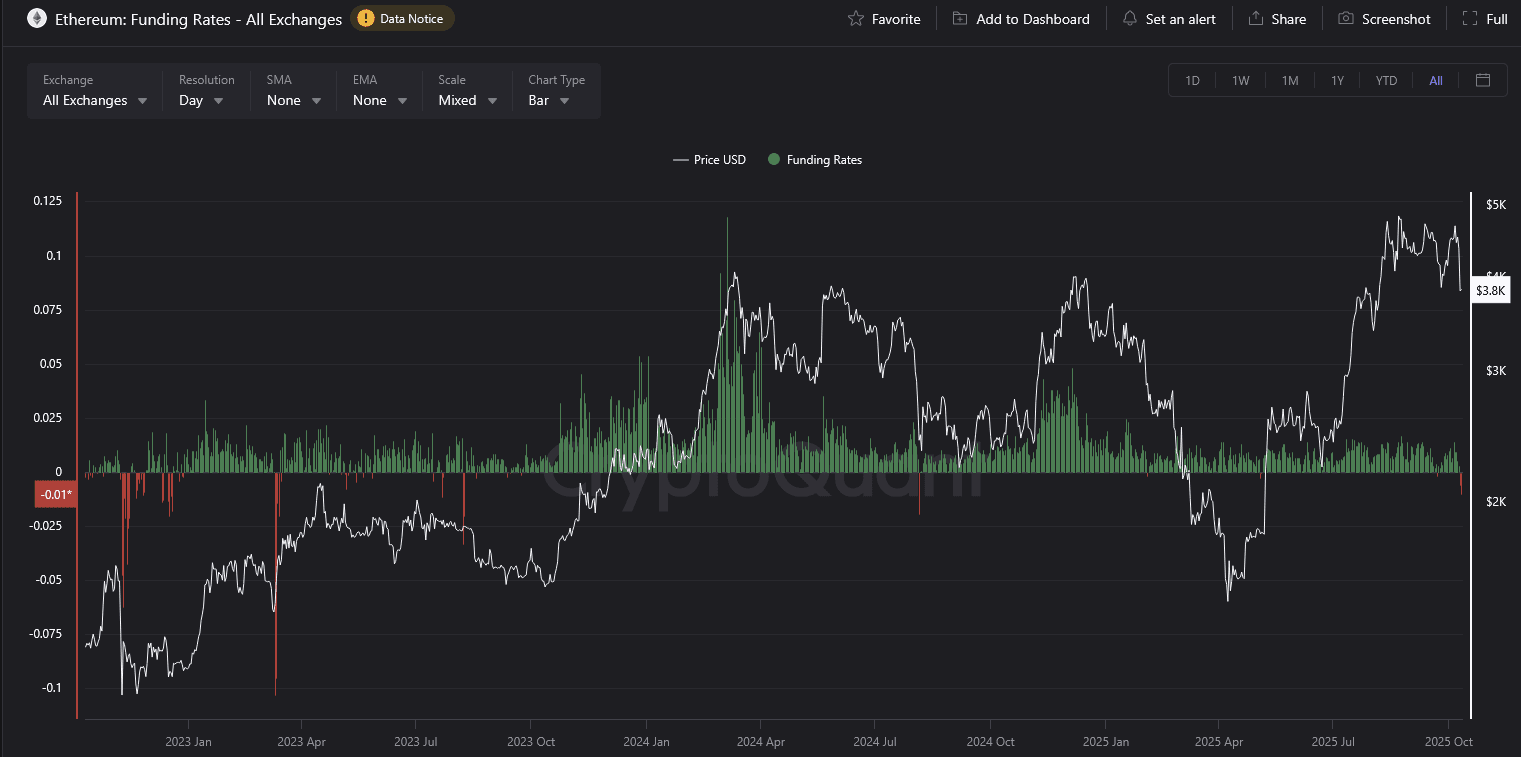Click the Full screen expand icon
Viewport: 1521px width, 757px height.
pos(1470,19)
